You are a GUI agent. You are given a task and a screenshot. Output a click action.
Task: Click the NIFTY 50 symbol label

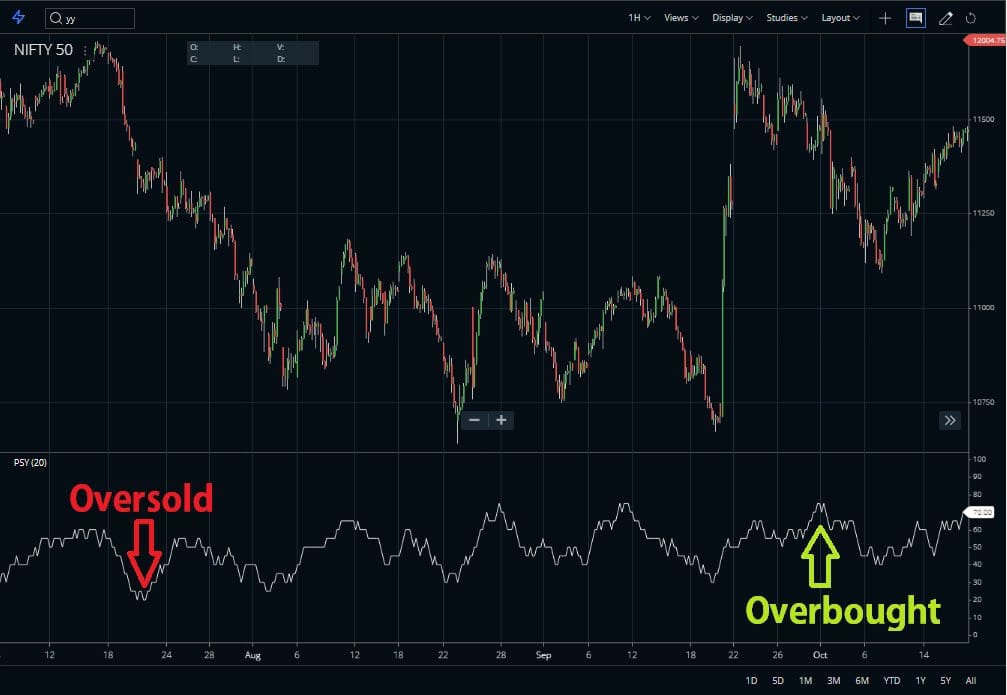pyautogui.click(x=44, y=50)
